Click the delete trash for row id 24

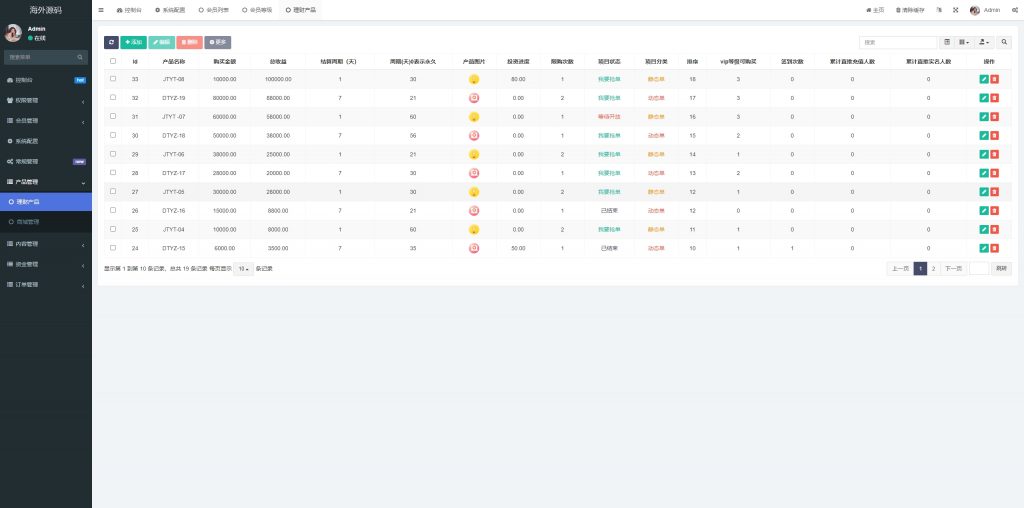[x=995, y=248]
